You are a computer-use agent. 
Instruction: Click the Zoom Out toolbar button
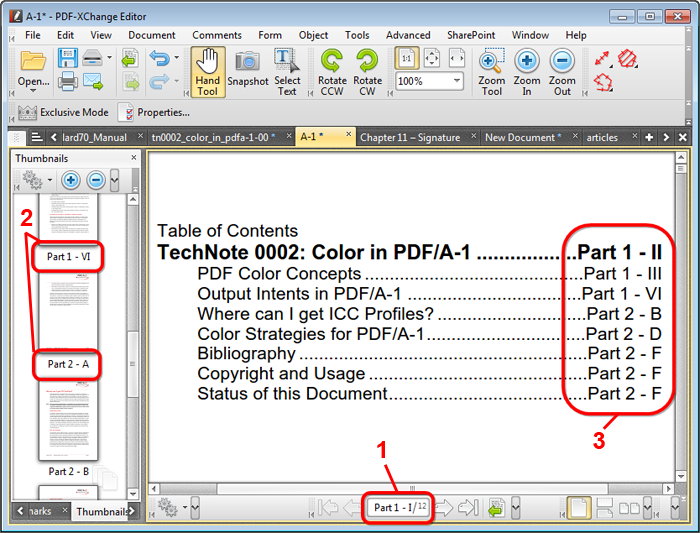[562, 71]
